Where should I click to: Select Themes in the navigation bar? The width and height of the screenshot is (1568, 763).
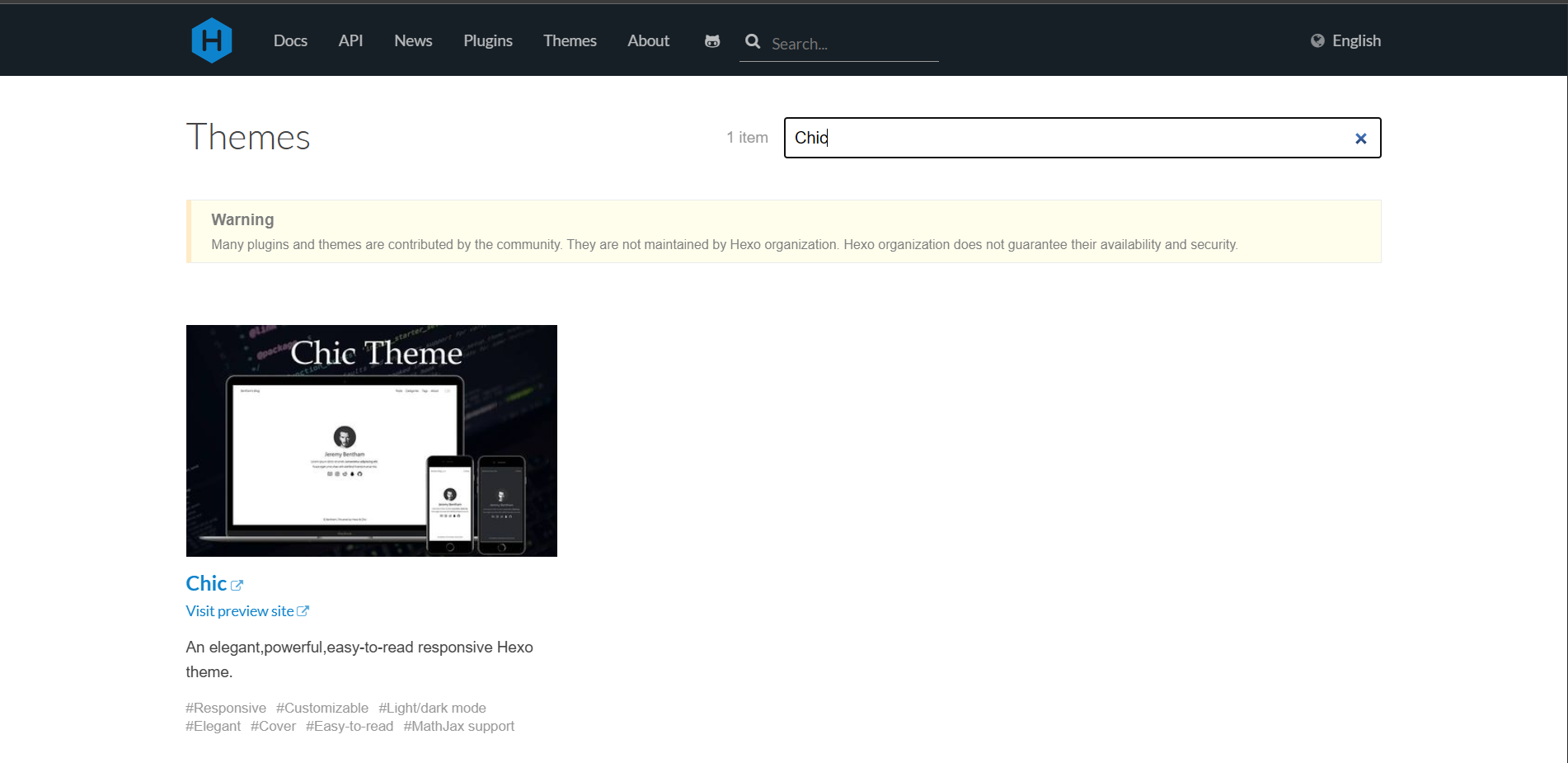point(570,41)
